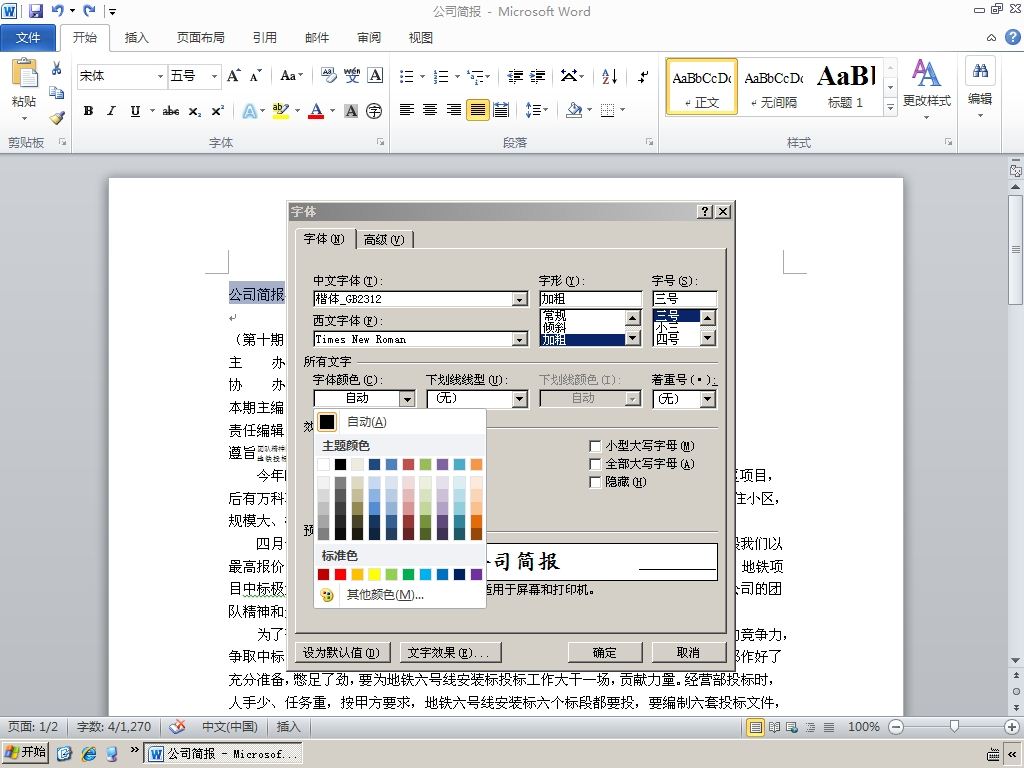Select Automatic font color option
Image resolution: width=1024 pixels, height=768 pixels.
click(x=400, y=422)
